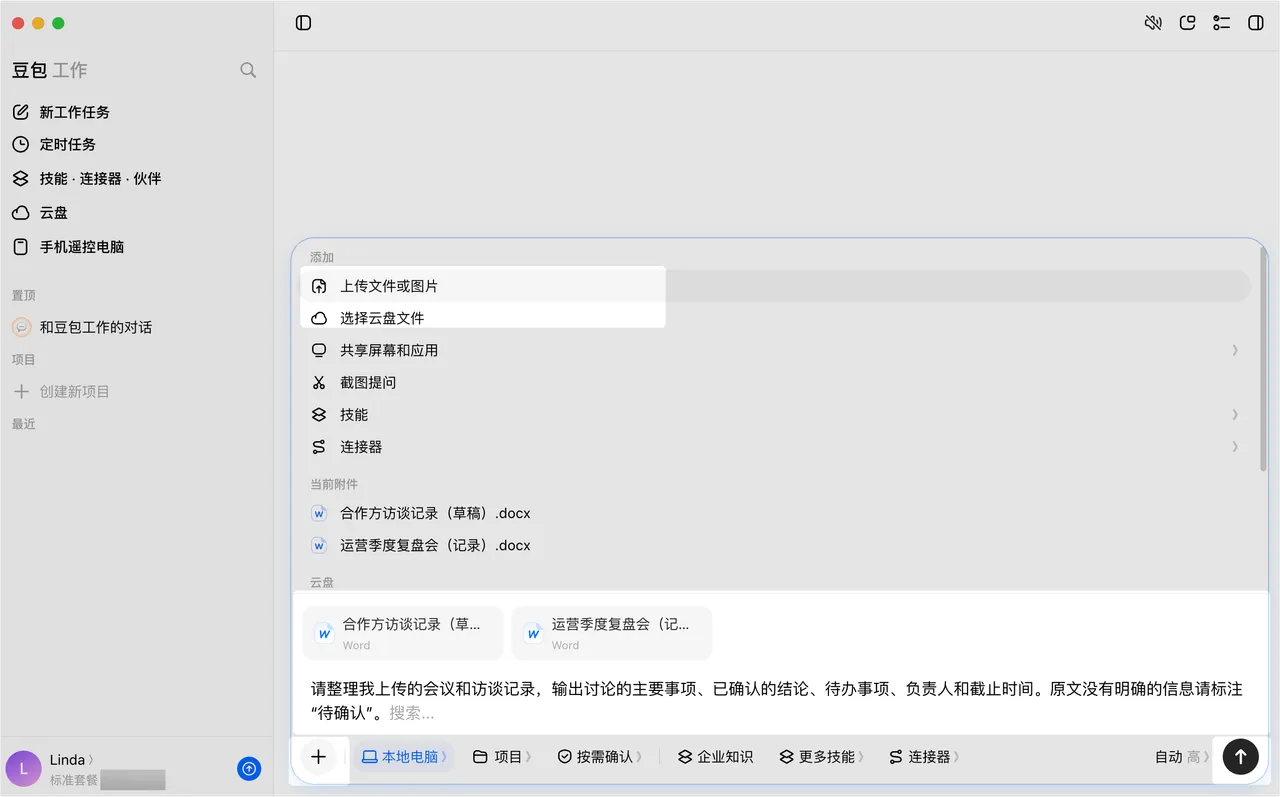Click the add menu scrollbar
Image resolution: width=1280 pixels, height=797 pixels.
pyautogui.click(x=1262, y=360)
